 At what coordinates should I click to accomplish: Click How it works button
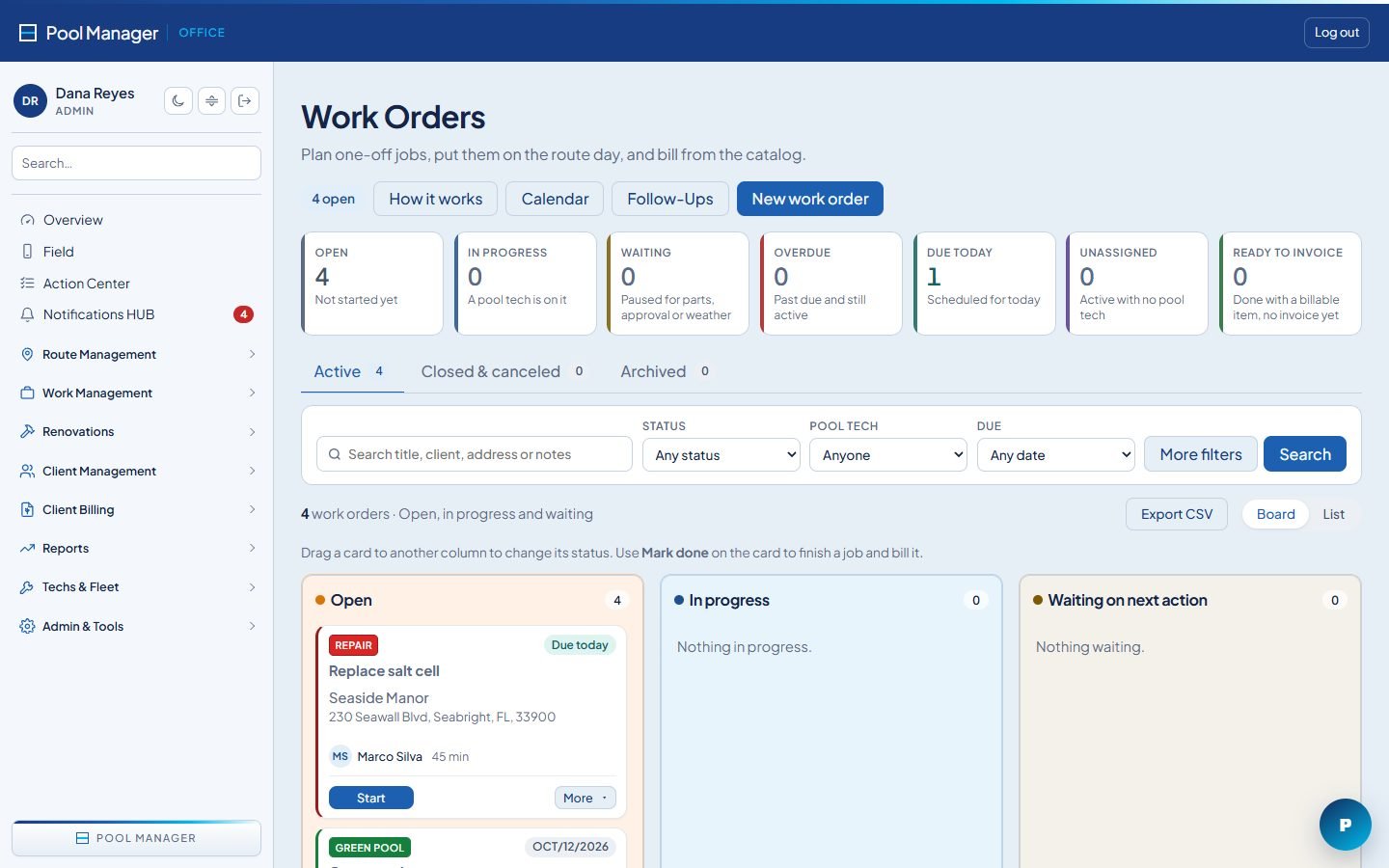(435, 199)
